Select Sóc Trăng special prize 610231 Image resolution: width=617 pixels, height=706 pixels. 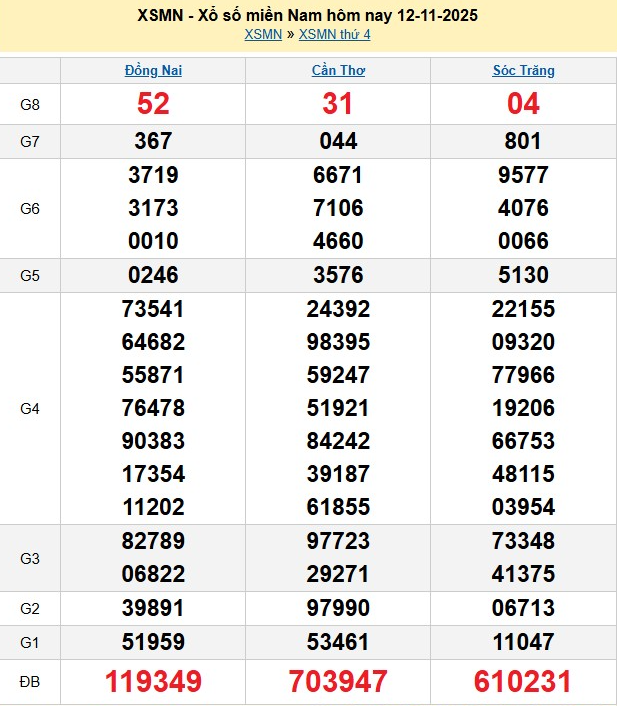click(523, 682)
